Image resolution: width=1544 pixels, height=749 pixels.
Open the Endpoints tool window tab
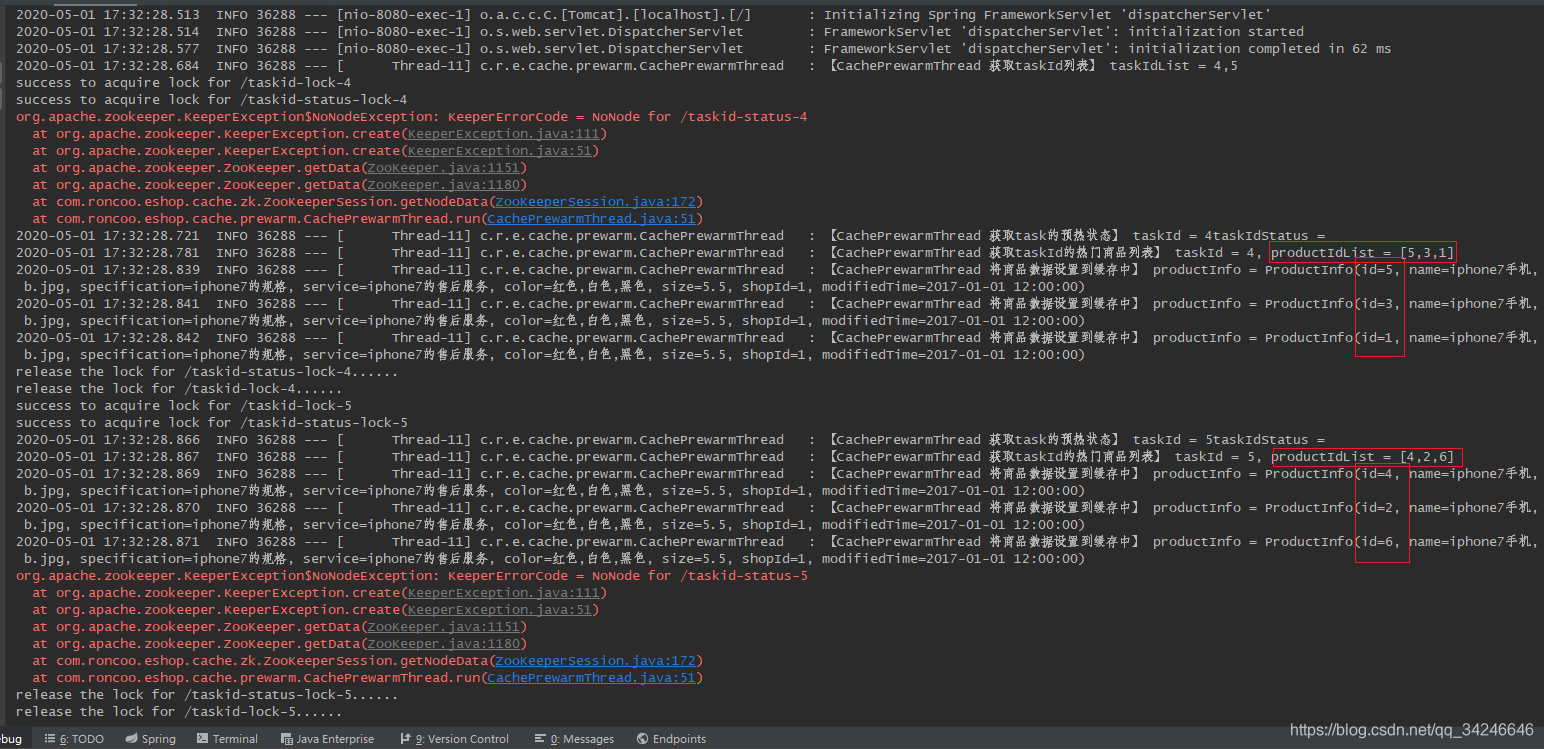point(671,739)
